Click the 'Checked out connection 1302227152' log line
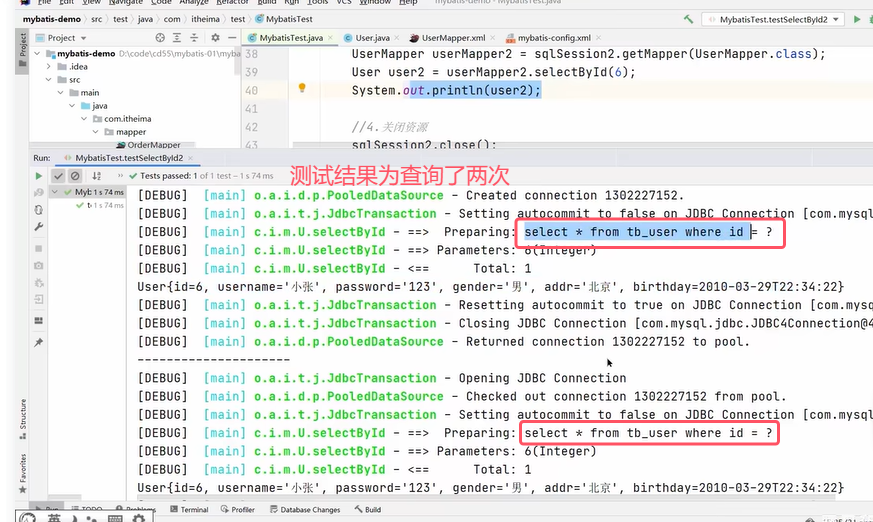Screen dimensions: 873x522 [x=462, y=396]
